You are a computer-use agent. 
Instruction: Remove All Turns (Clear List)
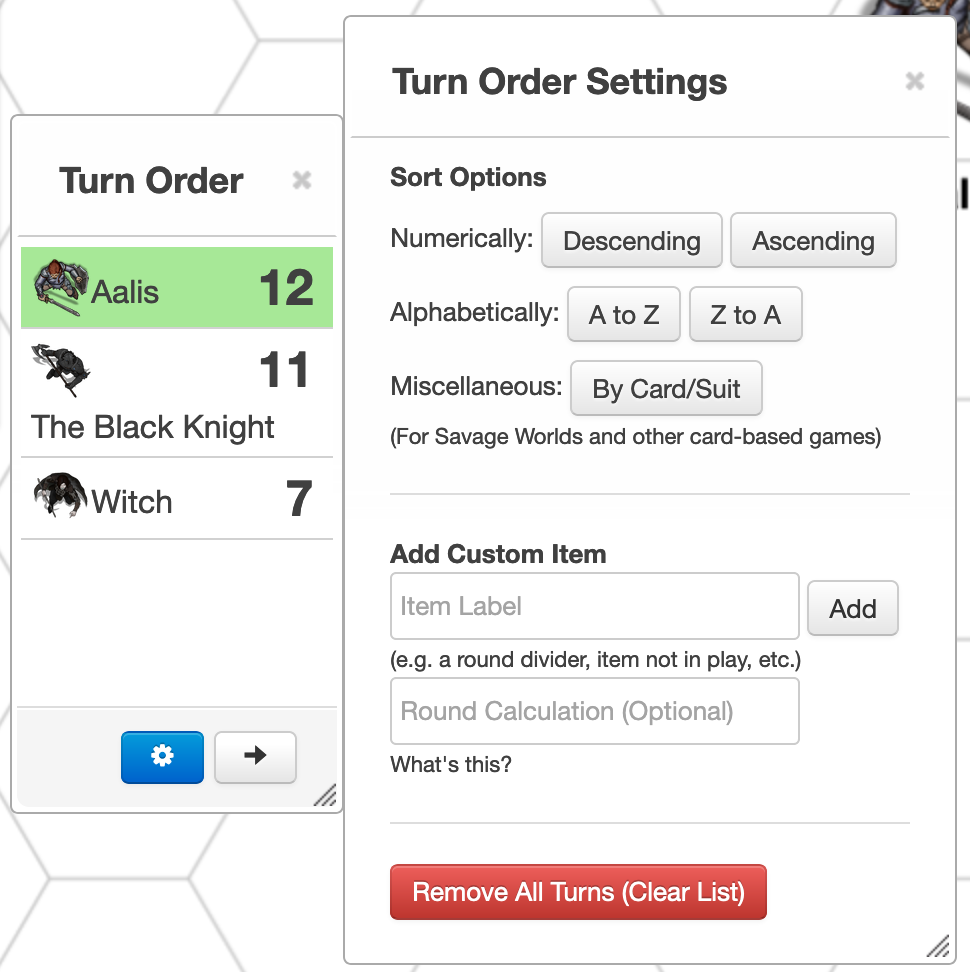(578, 892)
